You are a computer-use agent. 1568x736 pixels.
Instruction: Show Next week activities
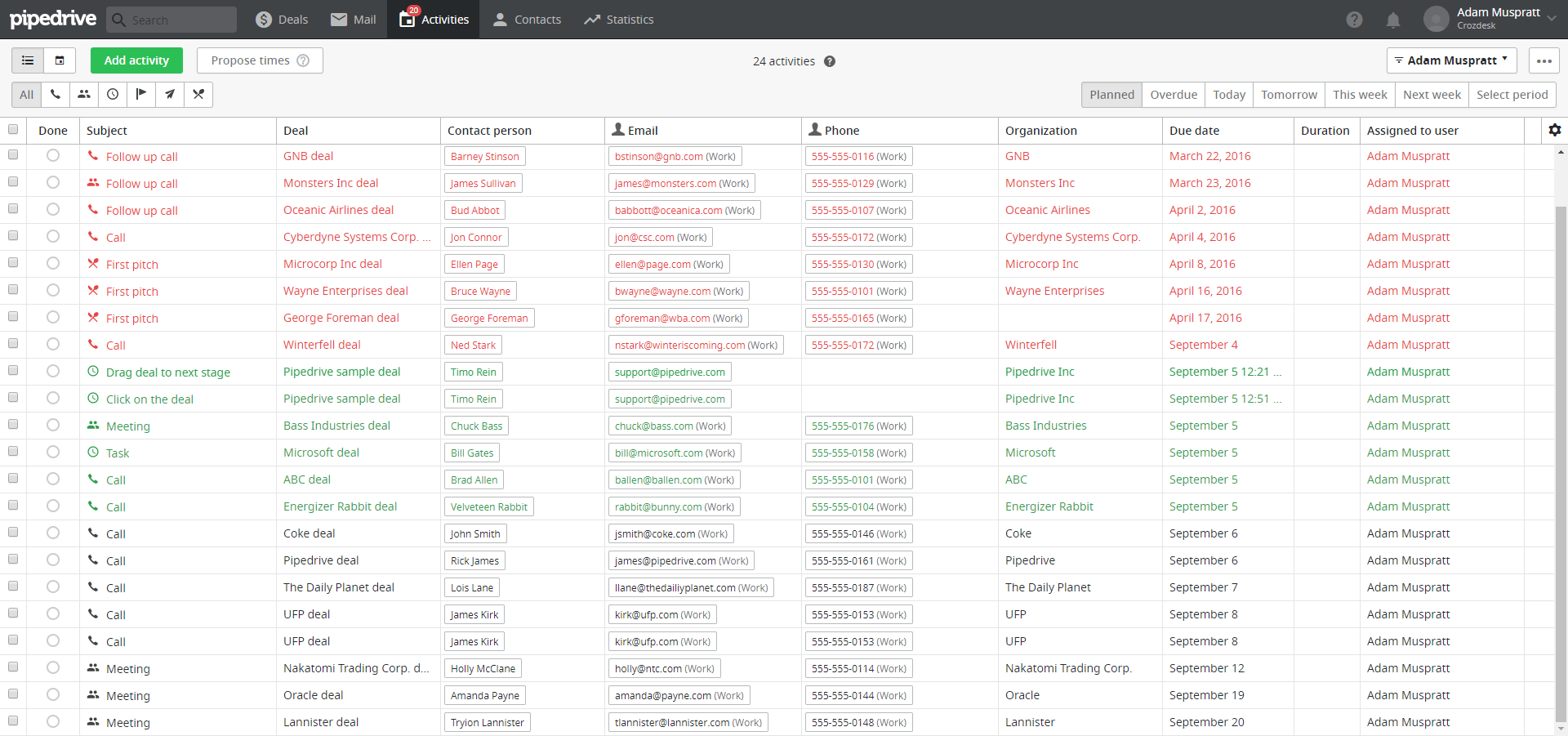click(x=1432, y=95)
